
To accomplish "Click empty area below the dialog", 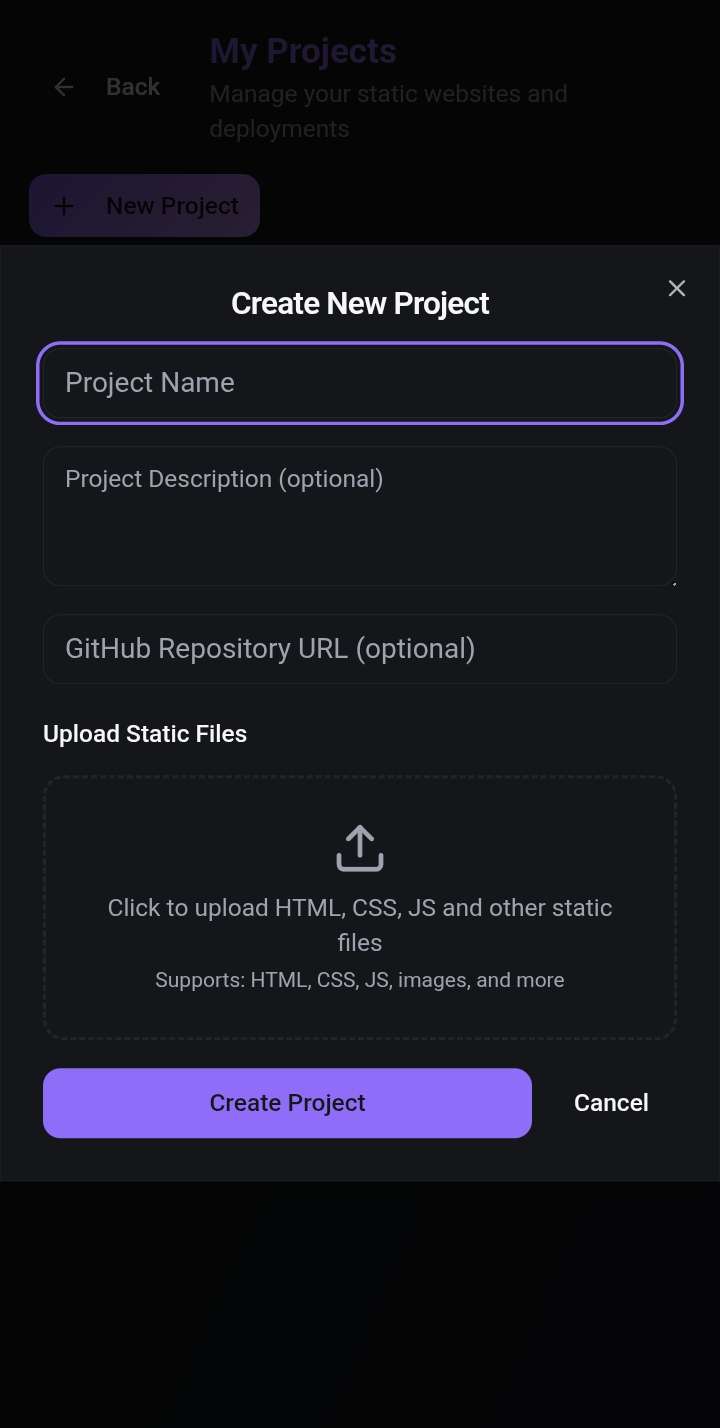I will (360, 1300).
